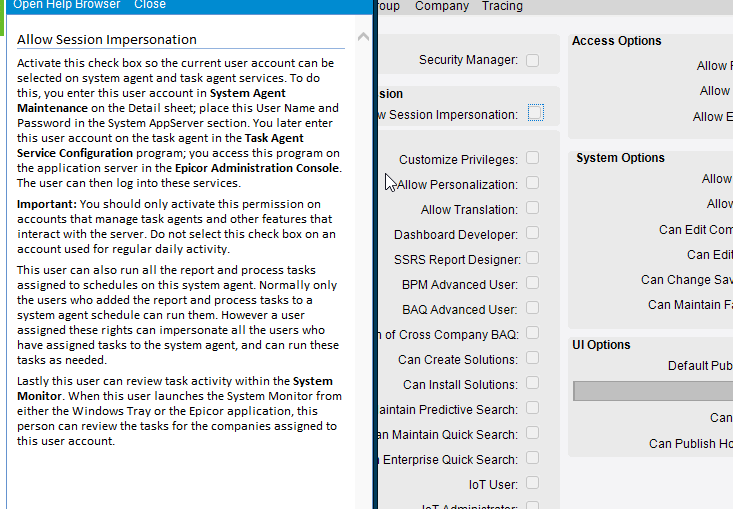Check Enterprise Quick Search box
Viewport: 733px width, 509px height.
click(x=533, y=458)
